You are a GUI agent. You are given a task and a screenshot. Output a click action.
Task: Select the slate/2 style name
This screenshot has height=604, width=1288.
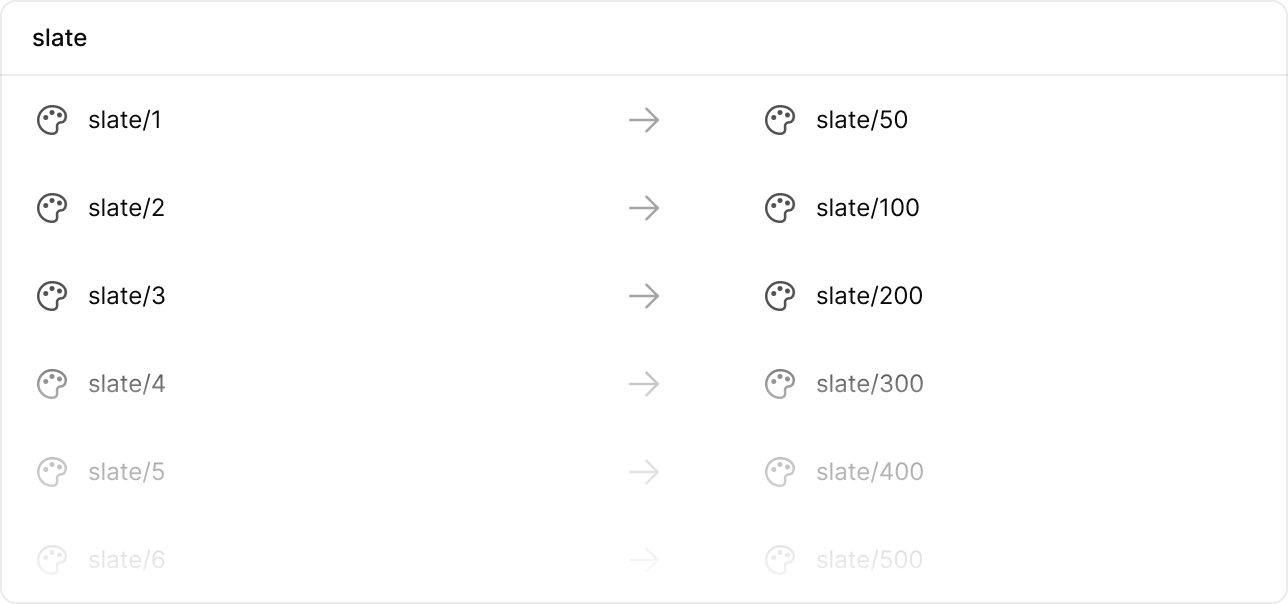[x=126, y=209]
